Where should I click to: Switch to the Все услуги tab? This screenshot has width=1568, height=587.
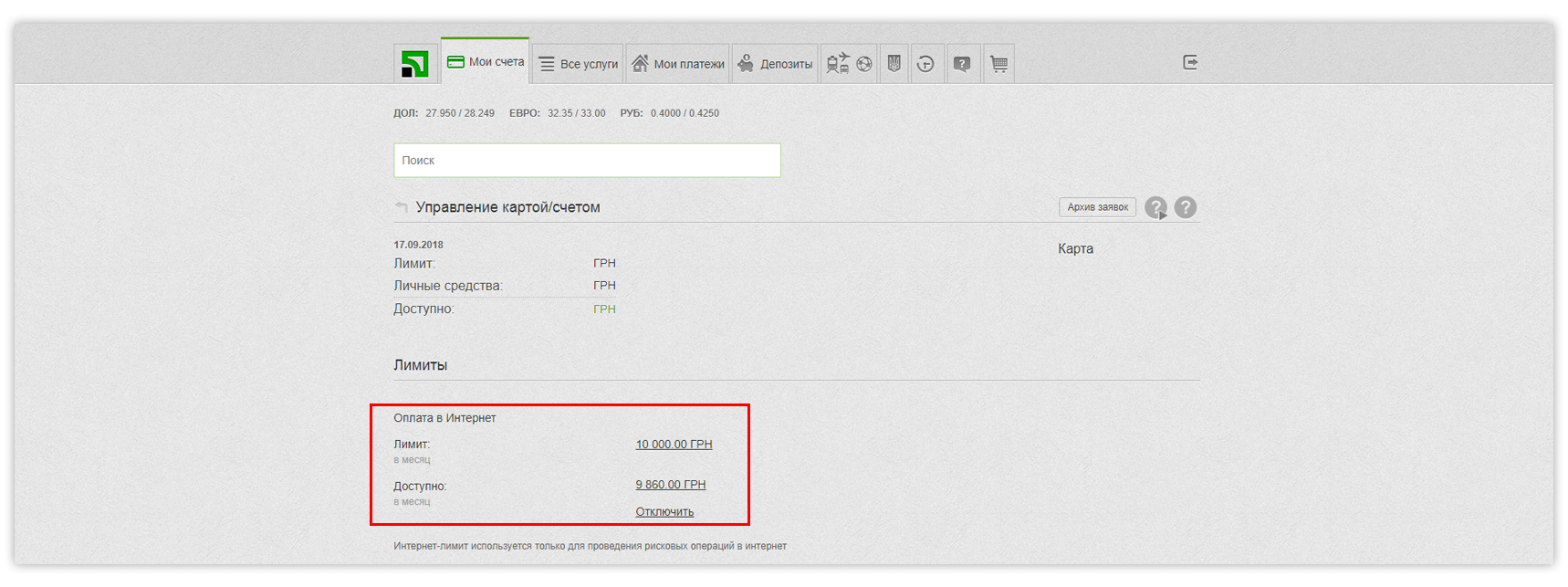578,64
